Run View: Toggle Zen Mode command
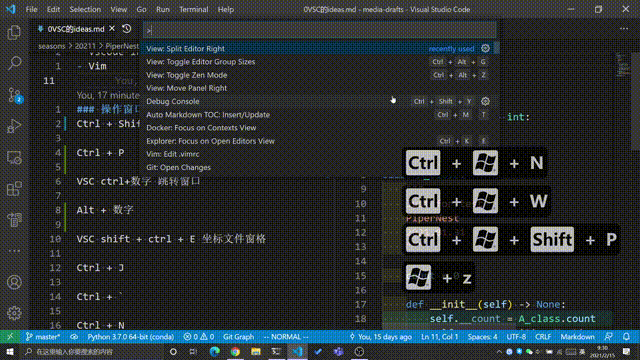Screen dimensions: 640x360 click(319, 75)
